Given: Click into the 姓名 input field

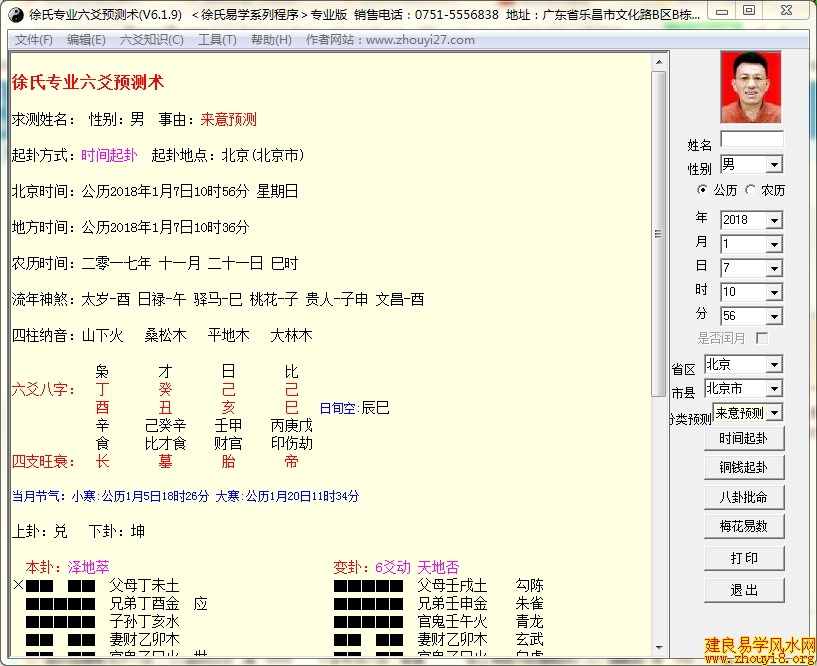Looking at the screenshot, I should [x=751, y=139].
